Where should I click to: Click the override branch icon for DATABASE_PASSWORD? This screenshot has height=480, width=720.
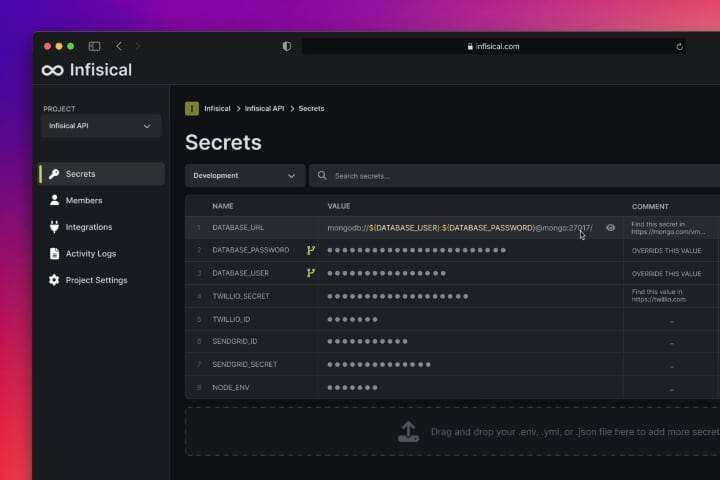310,250
